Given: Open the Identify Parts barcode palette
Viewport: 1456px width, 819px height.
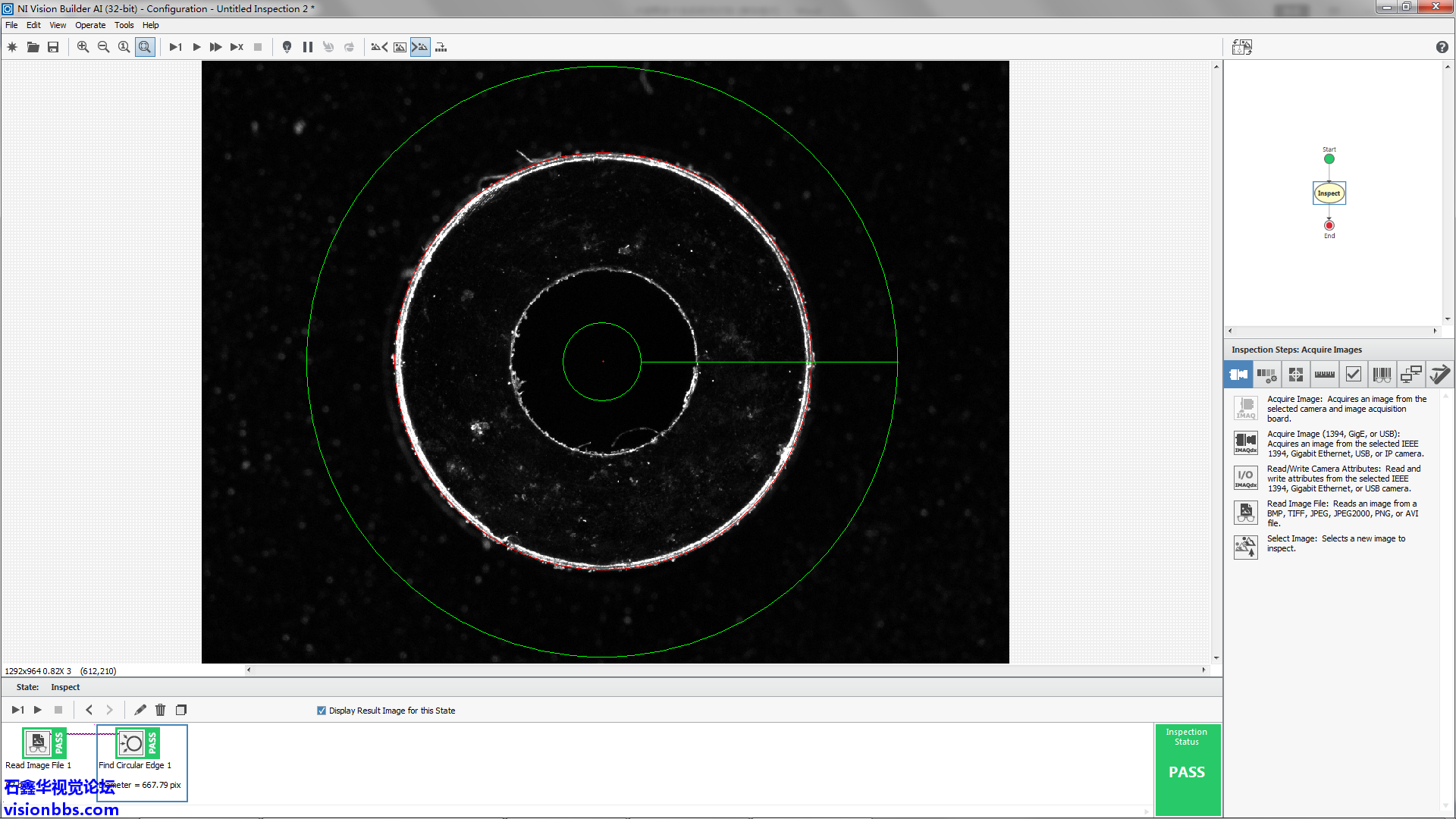Looking at the screenshot, I should tap(1382, 374).
